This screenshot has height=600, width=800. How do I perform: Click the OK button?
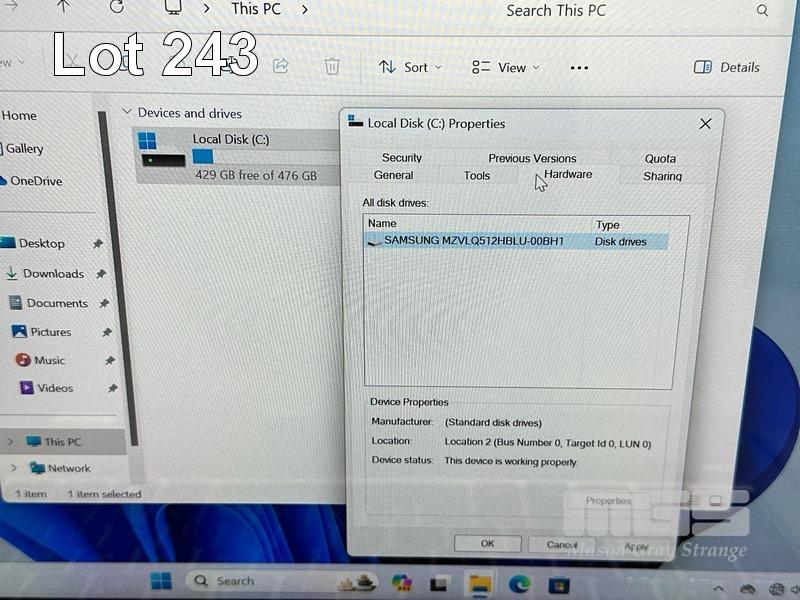click(487, 544)
